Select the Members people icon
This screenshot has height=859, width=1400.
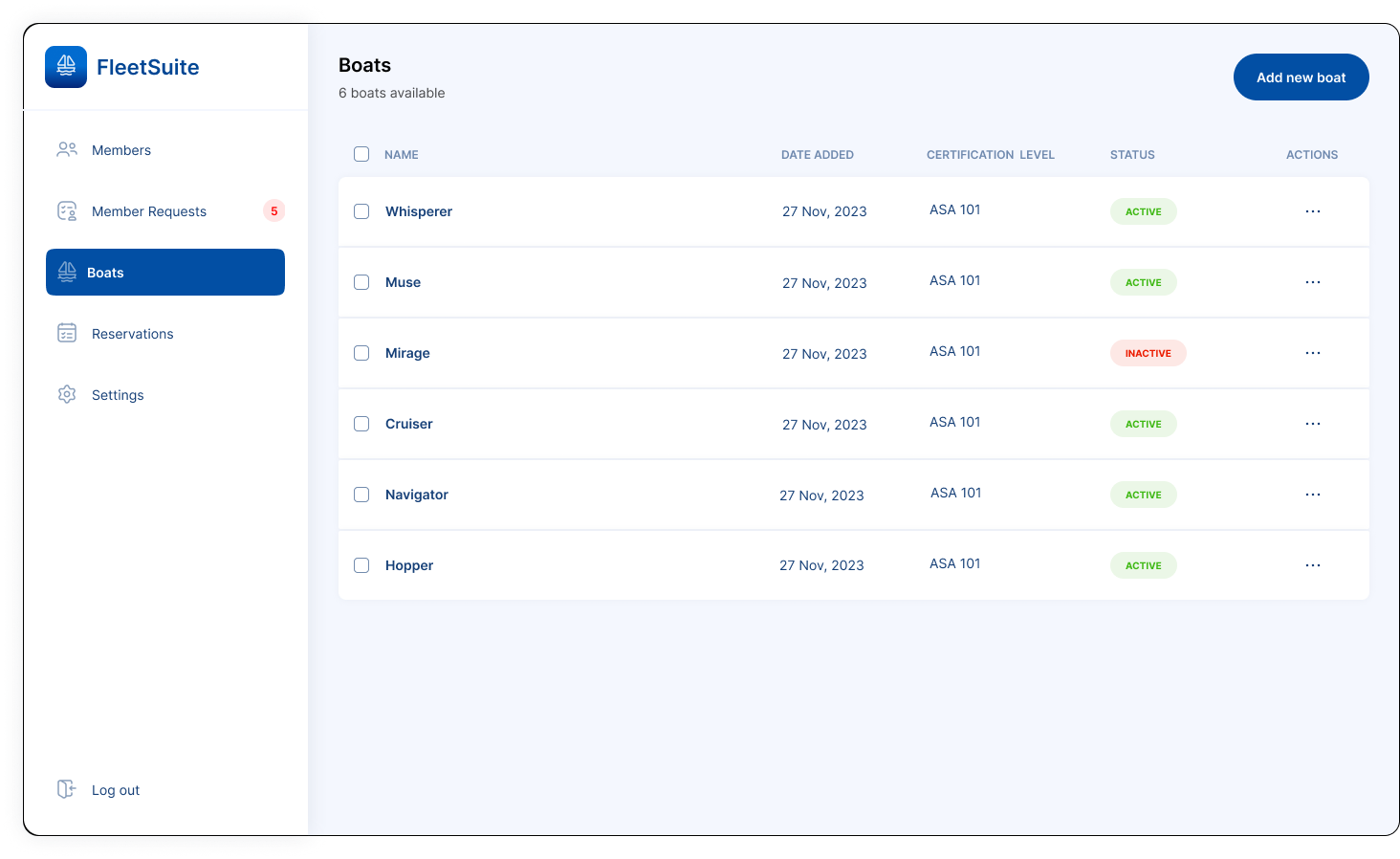(66, 149)
